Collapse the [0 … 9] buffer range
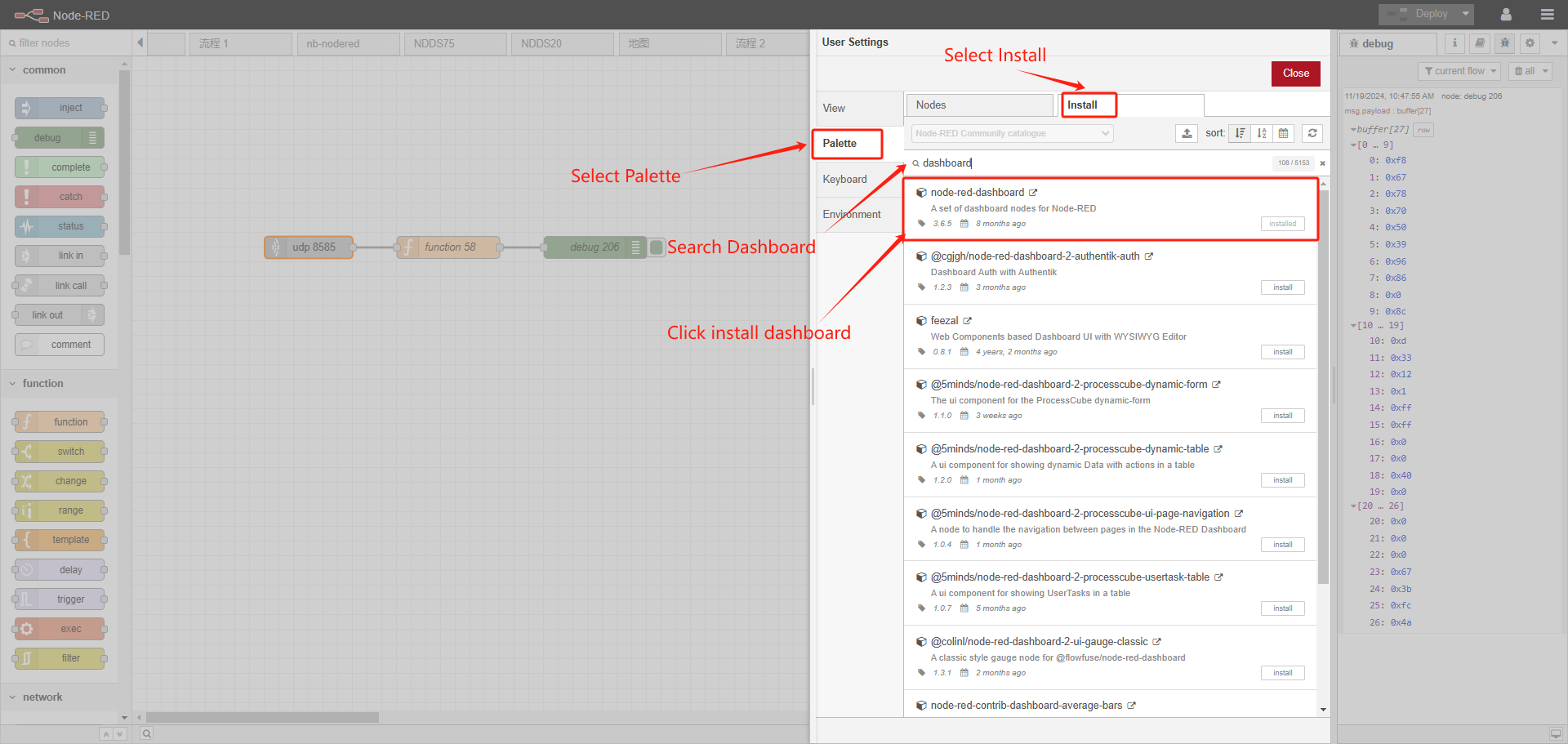 click(1353, 145)
